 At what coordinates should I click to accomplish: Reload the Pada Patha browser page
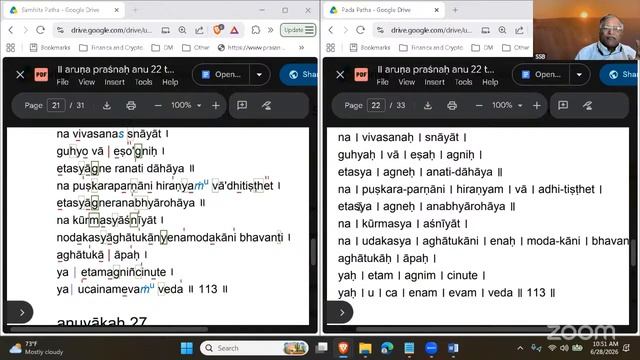coord(360,30)
